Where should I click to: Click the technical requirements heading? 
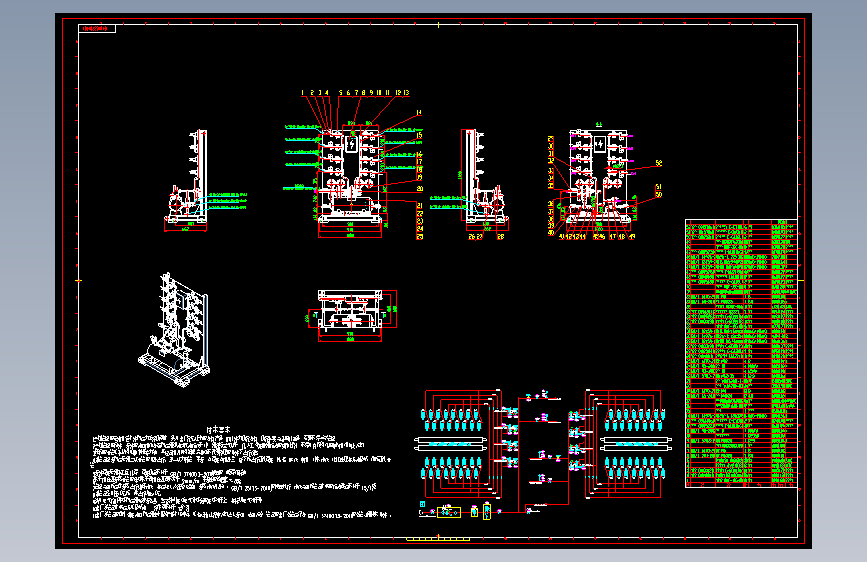pyautogui.click(x=218, y=429)
